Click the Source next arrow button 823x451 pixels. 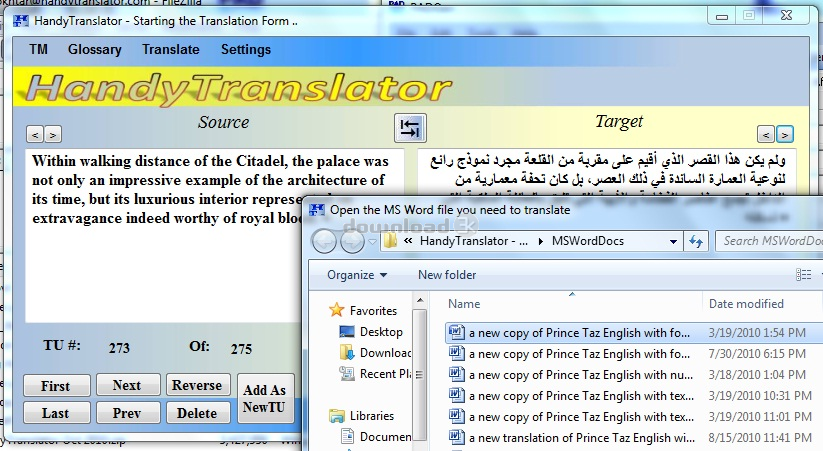pyautogui.click(x=52, y=135)
